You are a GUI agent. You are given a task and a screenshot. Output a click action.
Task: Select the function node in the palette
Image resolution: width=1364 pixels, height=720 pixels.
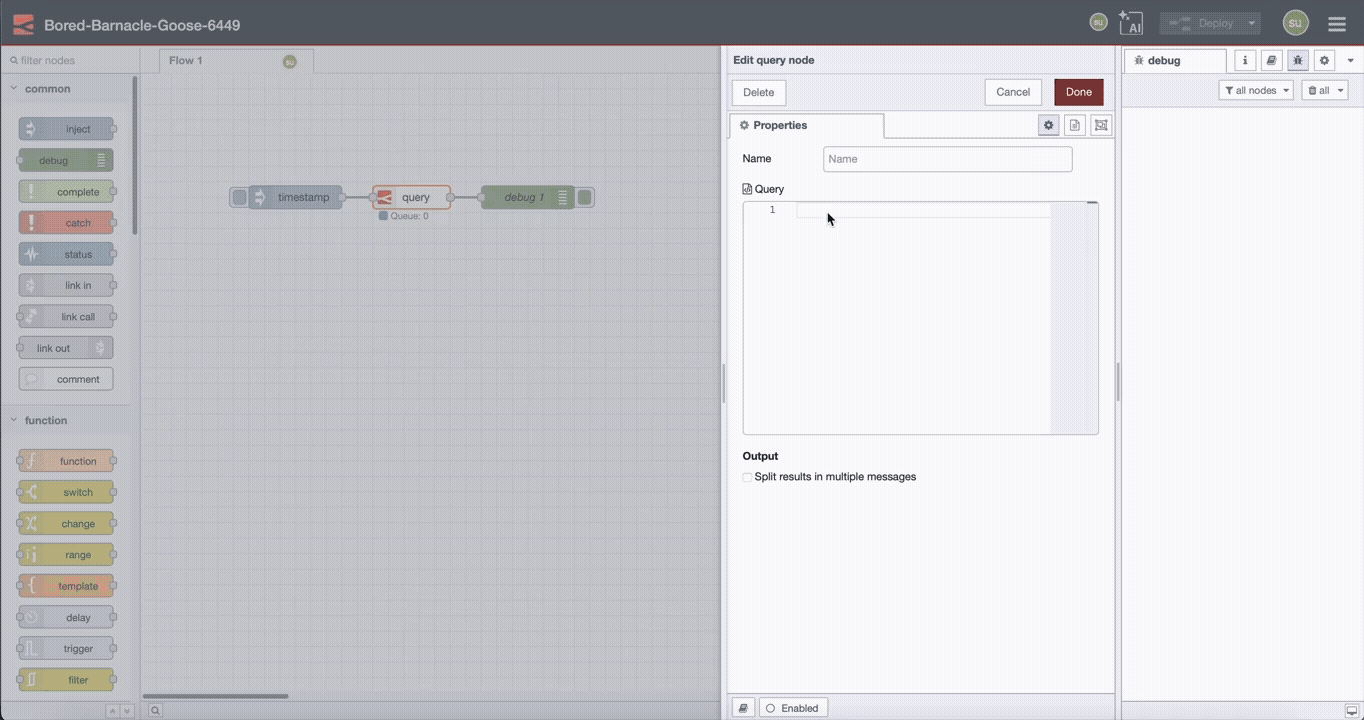tap(65, 460)
